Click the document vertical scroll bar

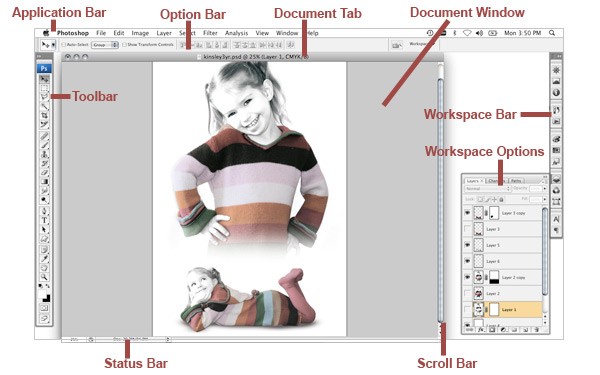440,200
